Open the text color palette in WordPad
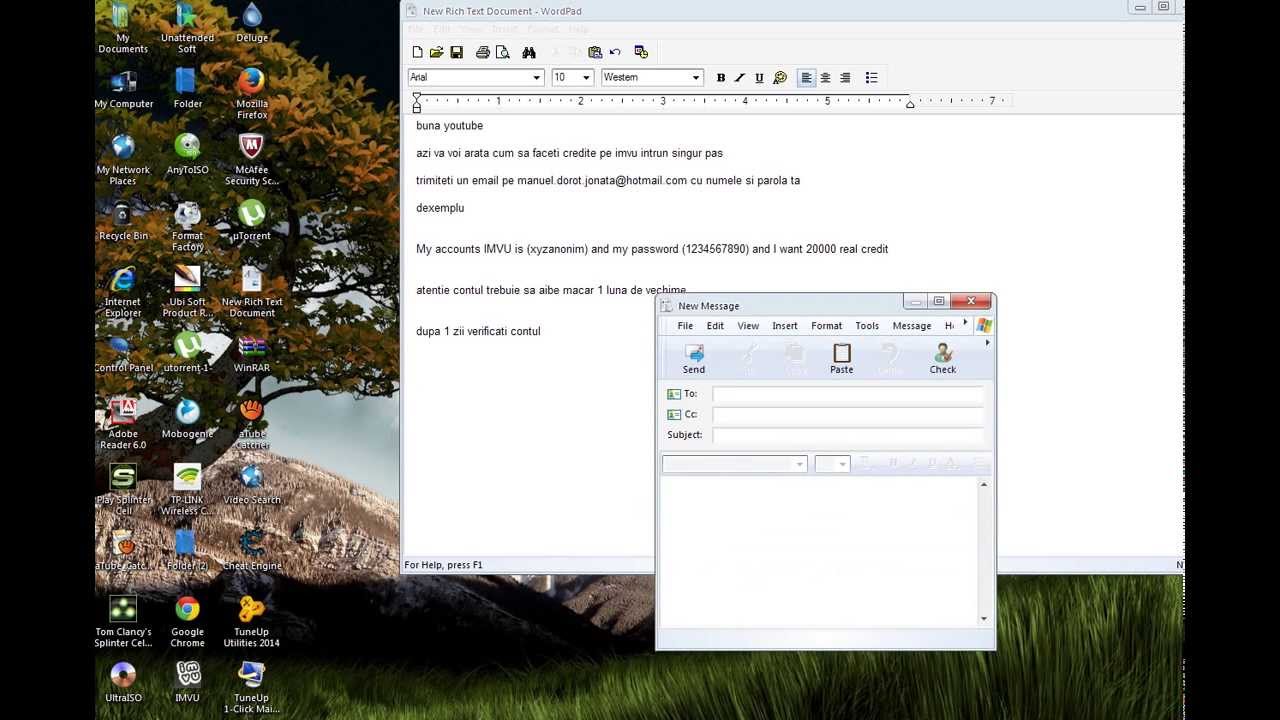This screenshot has height=720, width=1280. coord(780,78)
